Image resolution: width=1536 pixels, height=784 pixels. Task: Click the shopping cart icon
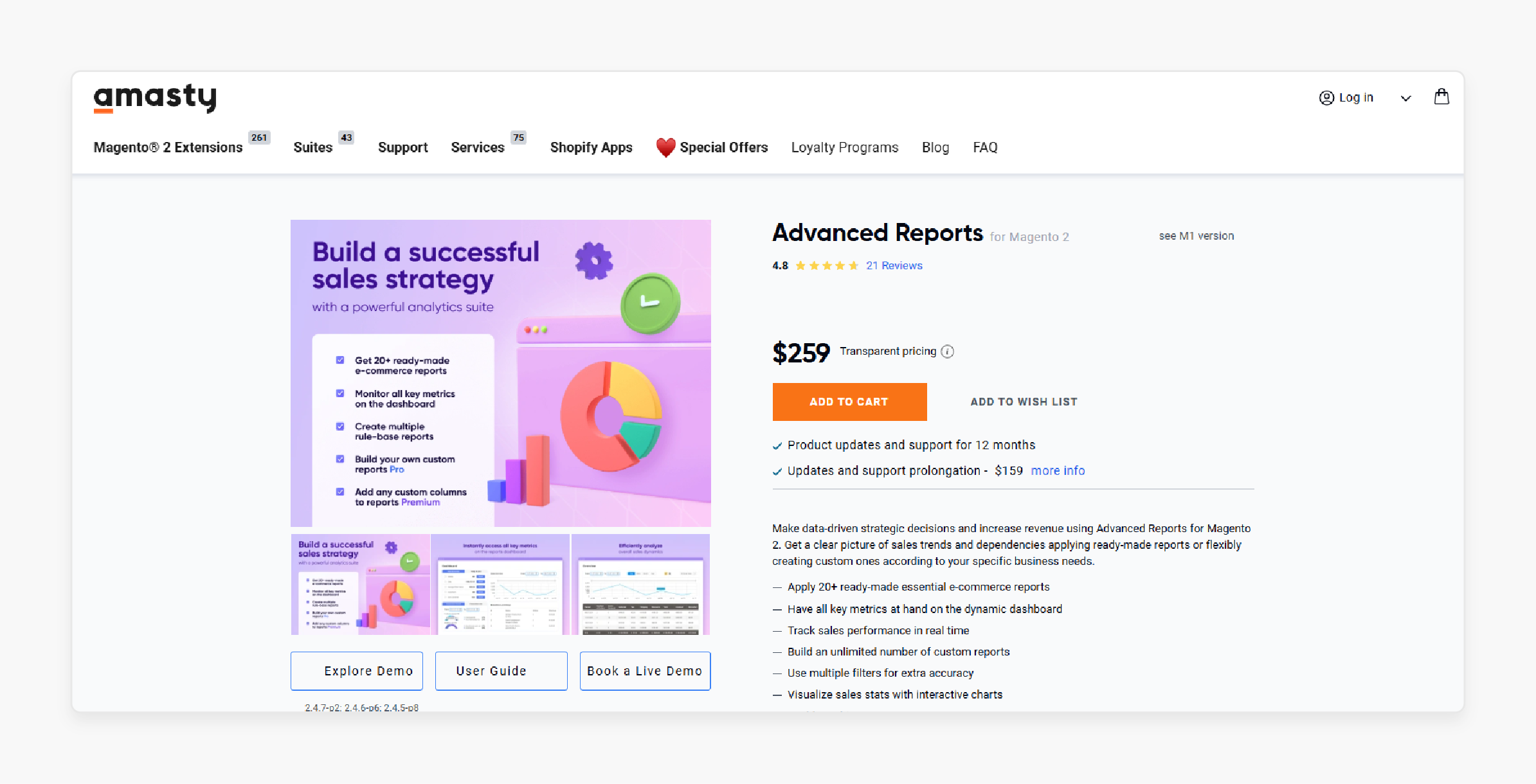coord(1441,97)
